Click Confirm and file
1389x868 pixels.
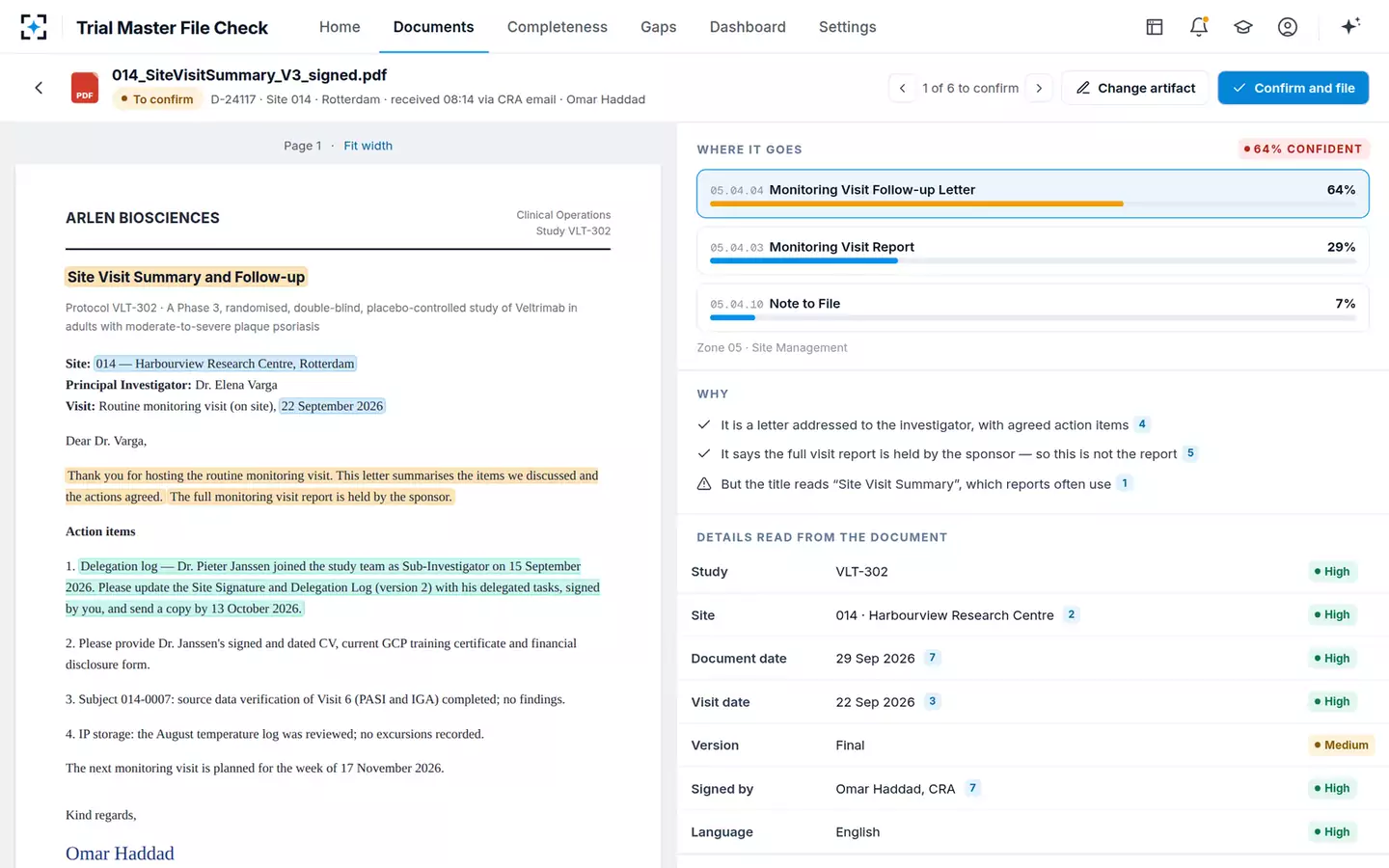(x=1293, y=88)
